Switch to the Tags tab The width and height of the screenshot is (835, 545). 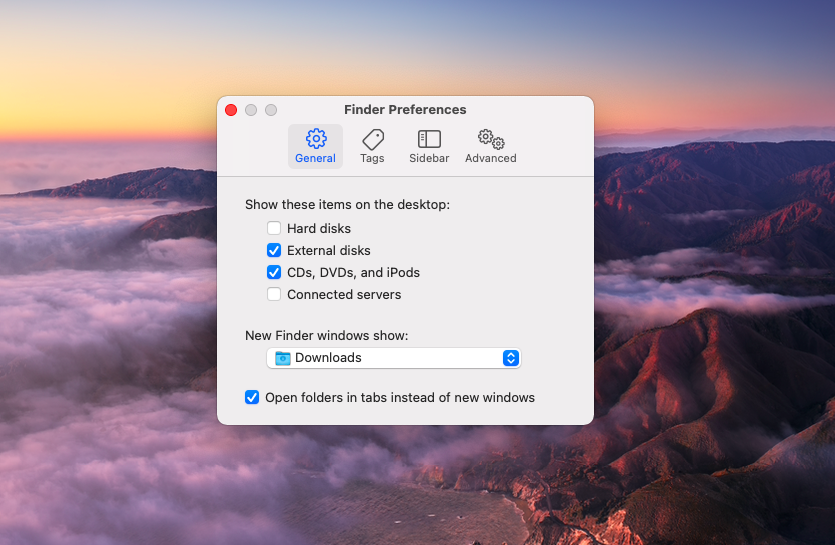[x=372, y=147]
